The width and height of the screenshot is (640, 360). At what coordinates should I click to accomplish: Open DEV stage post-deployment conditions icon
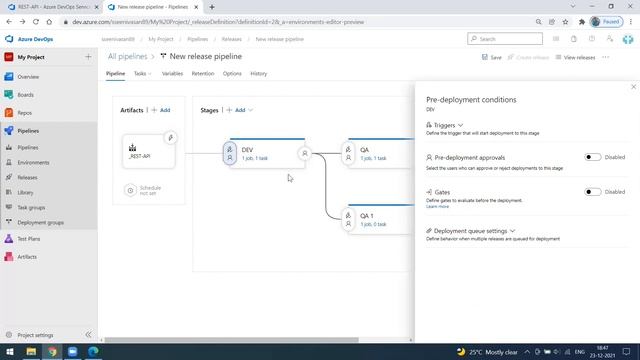(304, 153)
